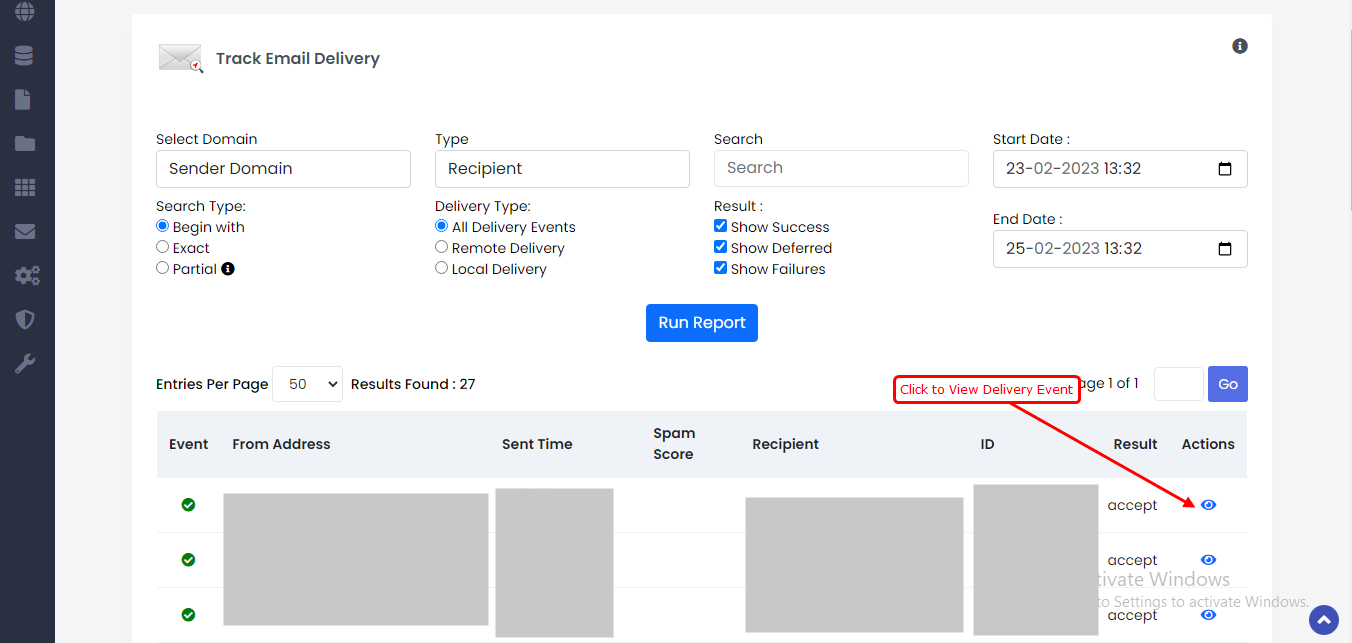View delivery event for first row
The height and width of the screenshot is (643, 1352).
pos(1208,505)
